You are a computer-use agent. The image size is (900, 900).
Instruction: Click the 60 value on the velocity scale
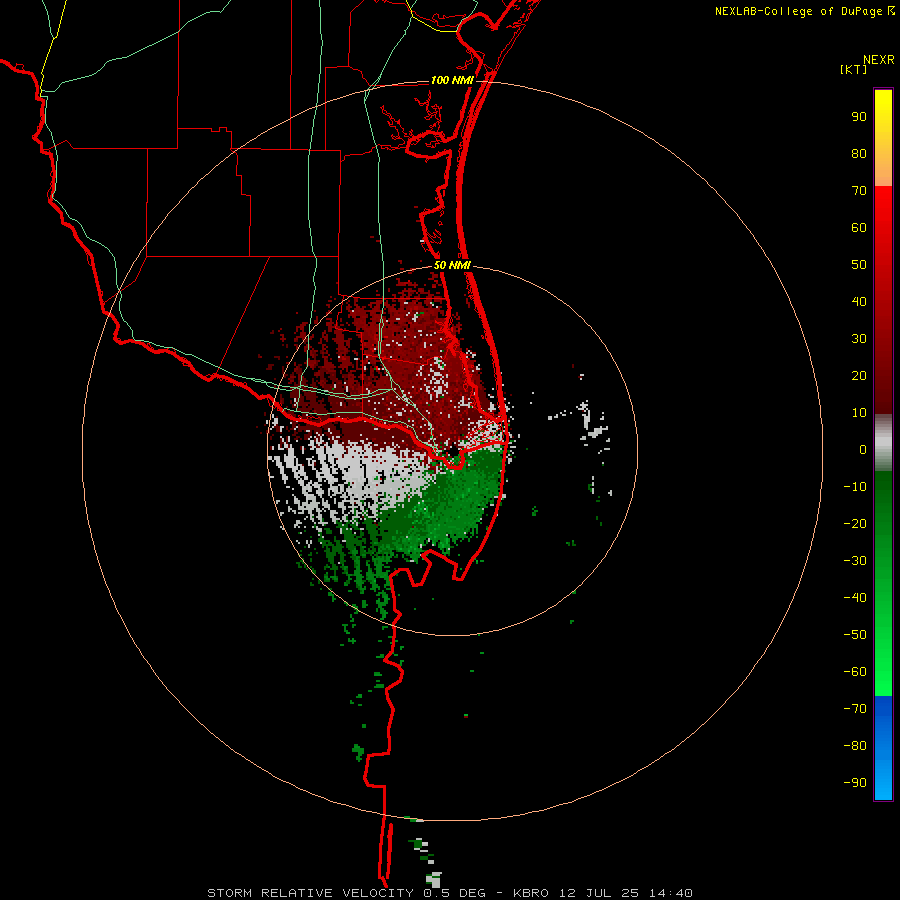pyautogui.click(x=859, y=228)
